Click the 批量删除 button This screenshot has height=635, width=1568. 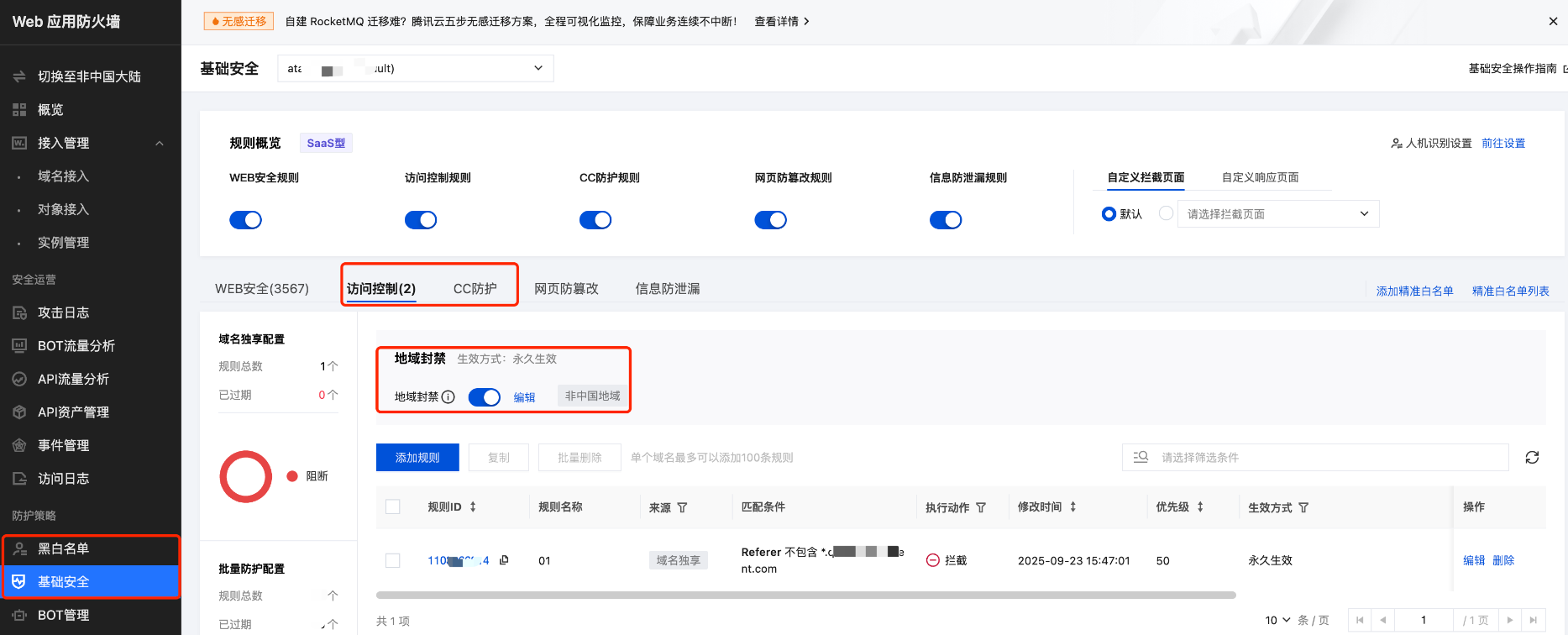click(579, 458)
